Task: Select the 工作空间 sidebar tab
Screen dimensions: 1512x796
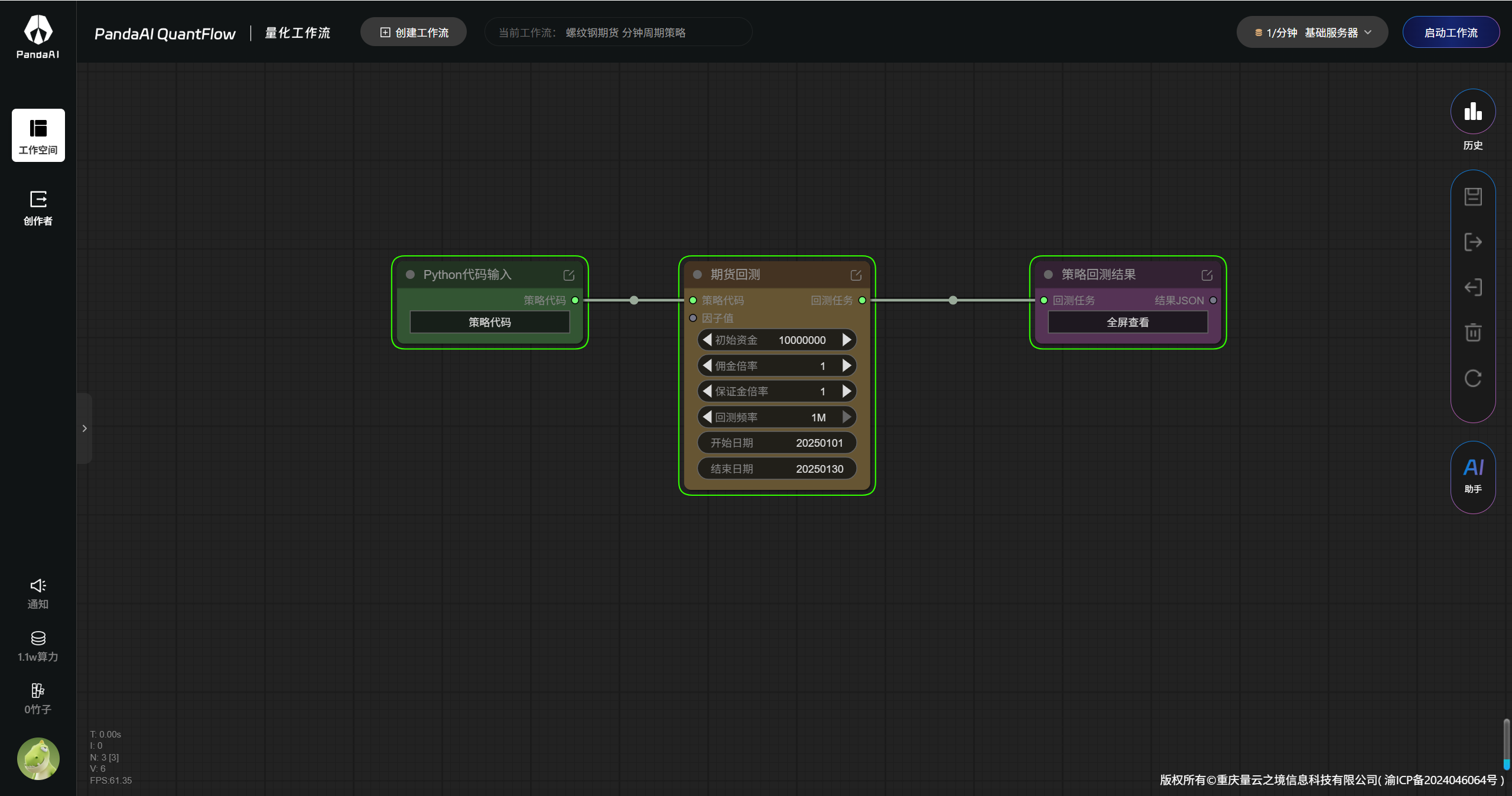Action: [x=38, y=135]
